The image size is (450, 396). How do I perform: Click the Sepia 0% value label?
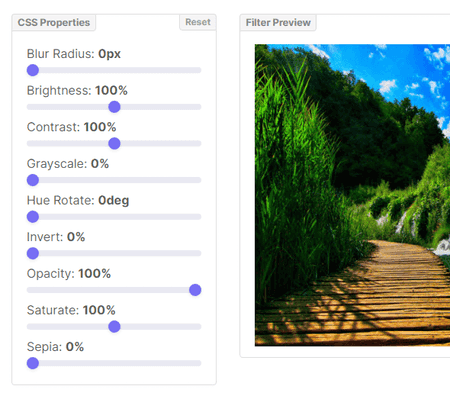tap(75, 347)
